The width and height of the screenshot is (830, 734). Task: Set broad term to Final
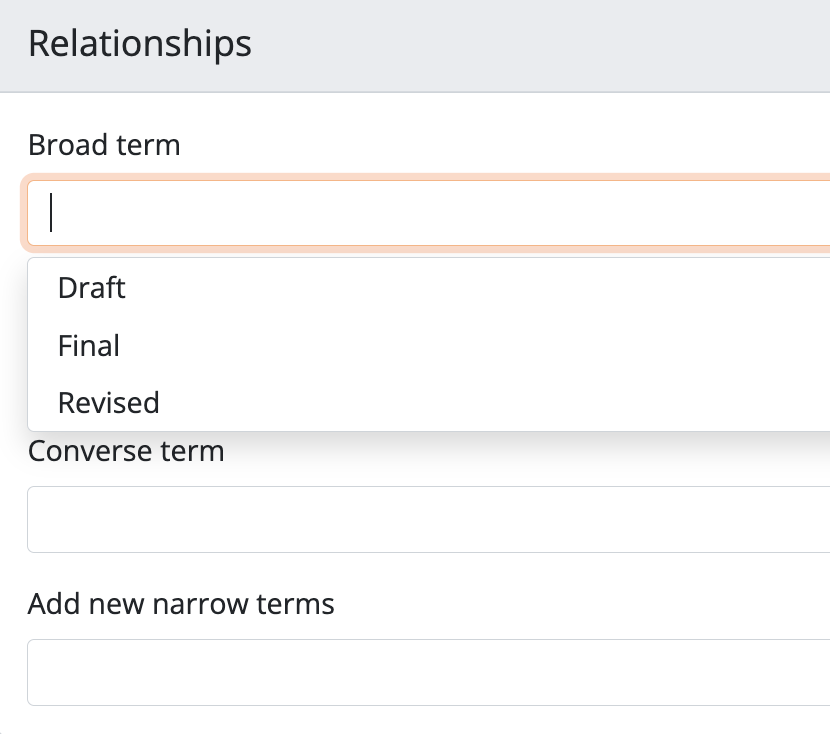coord(89,346)
